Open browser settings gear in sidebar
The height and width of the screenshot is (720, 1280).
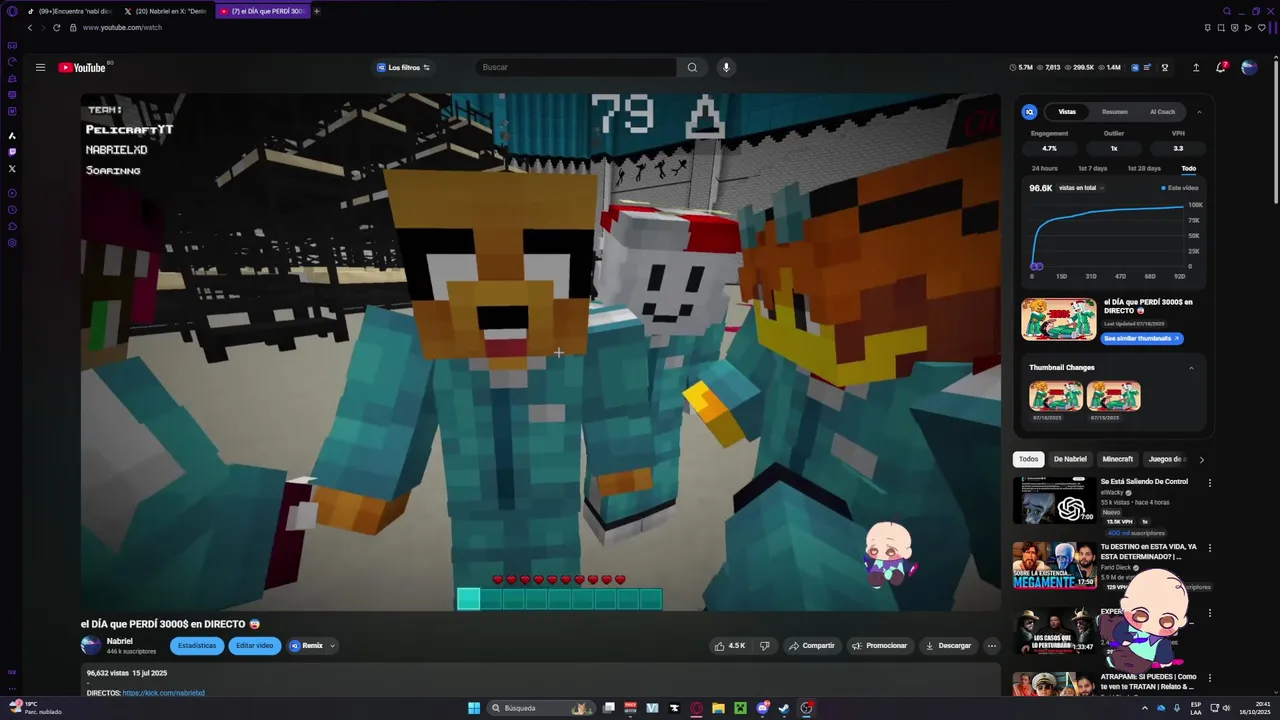(x=12, y=243)
